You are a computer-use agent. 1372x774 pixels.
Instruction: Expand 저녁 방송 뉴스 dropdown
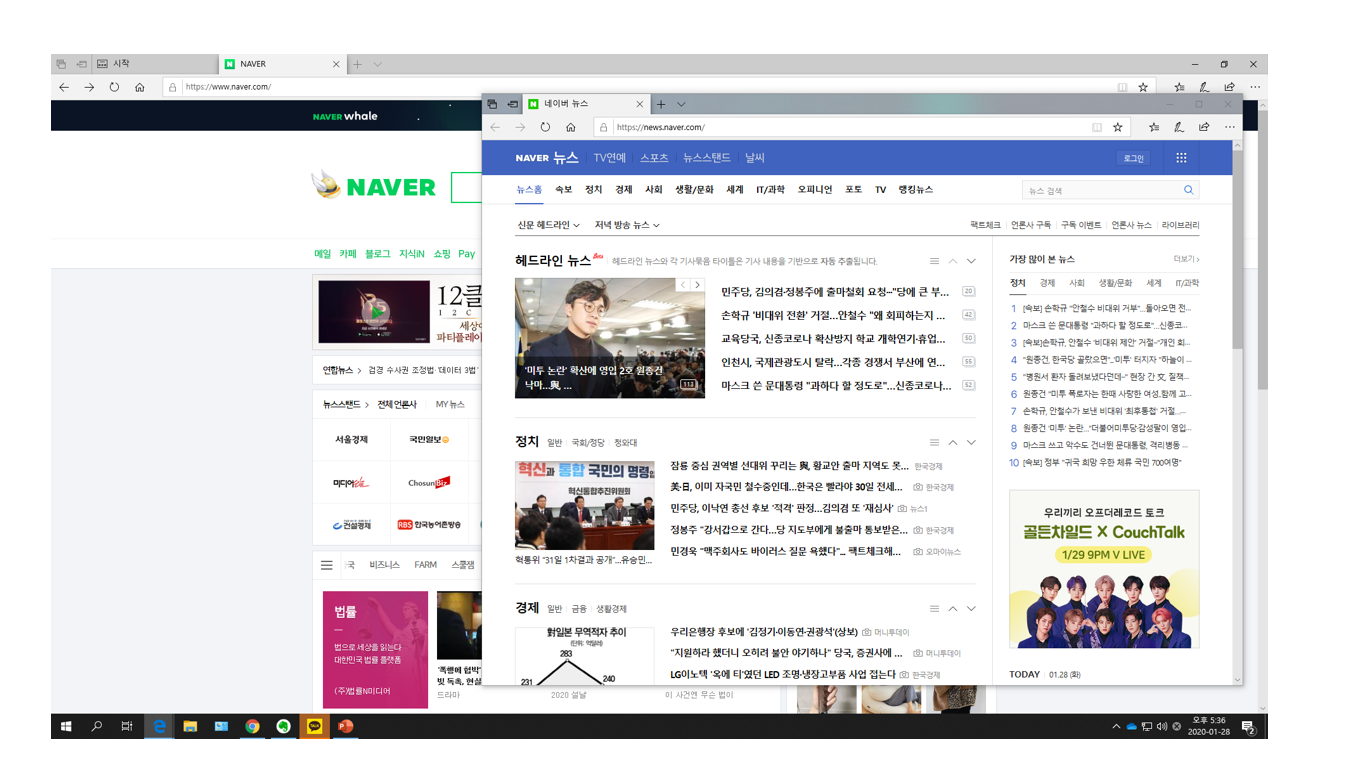tap(627, 225)
